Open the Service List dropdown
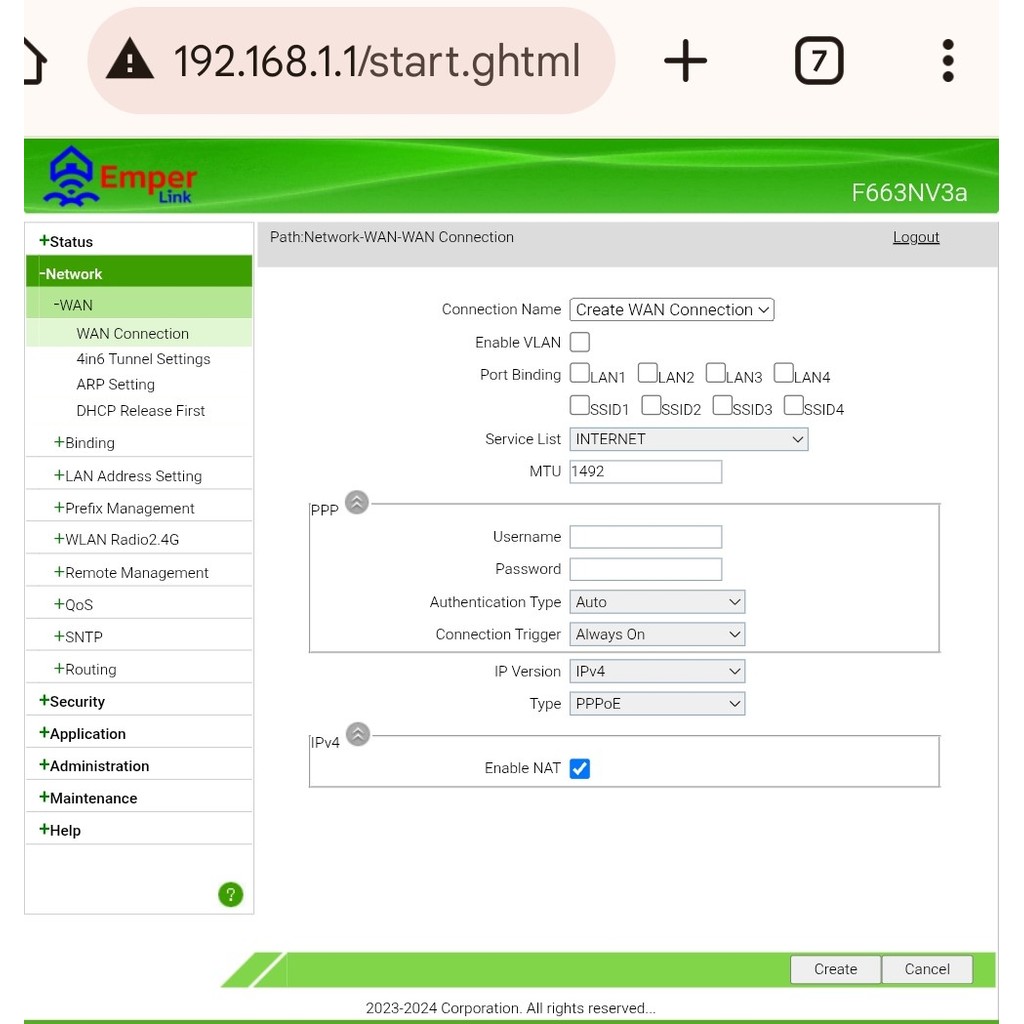 (688, 439)
